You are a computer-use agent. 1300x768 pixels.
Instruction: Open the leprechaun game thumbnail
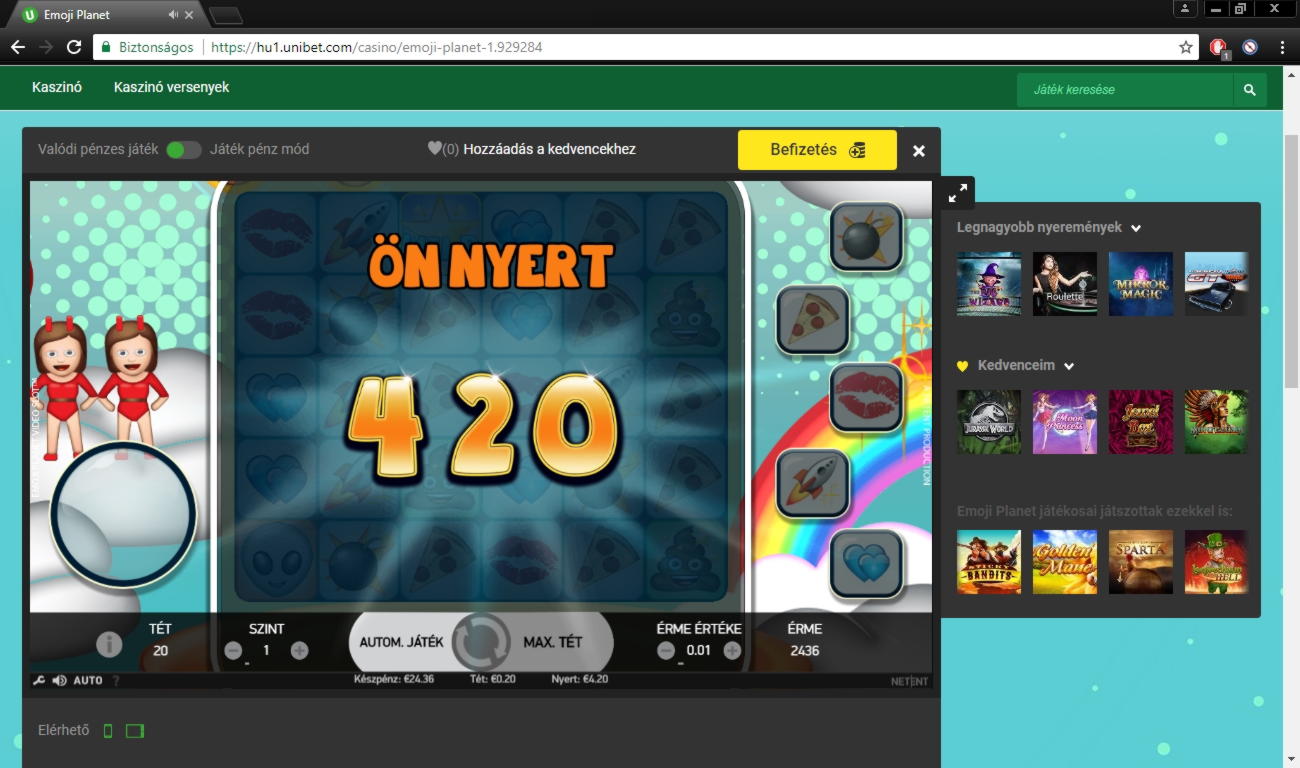click(x=1216, y=562)
